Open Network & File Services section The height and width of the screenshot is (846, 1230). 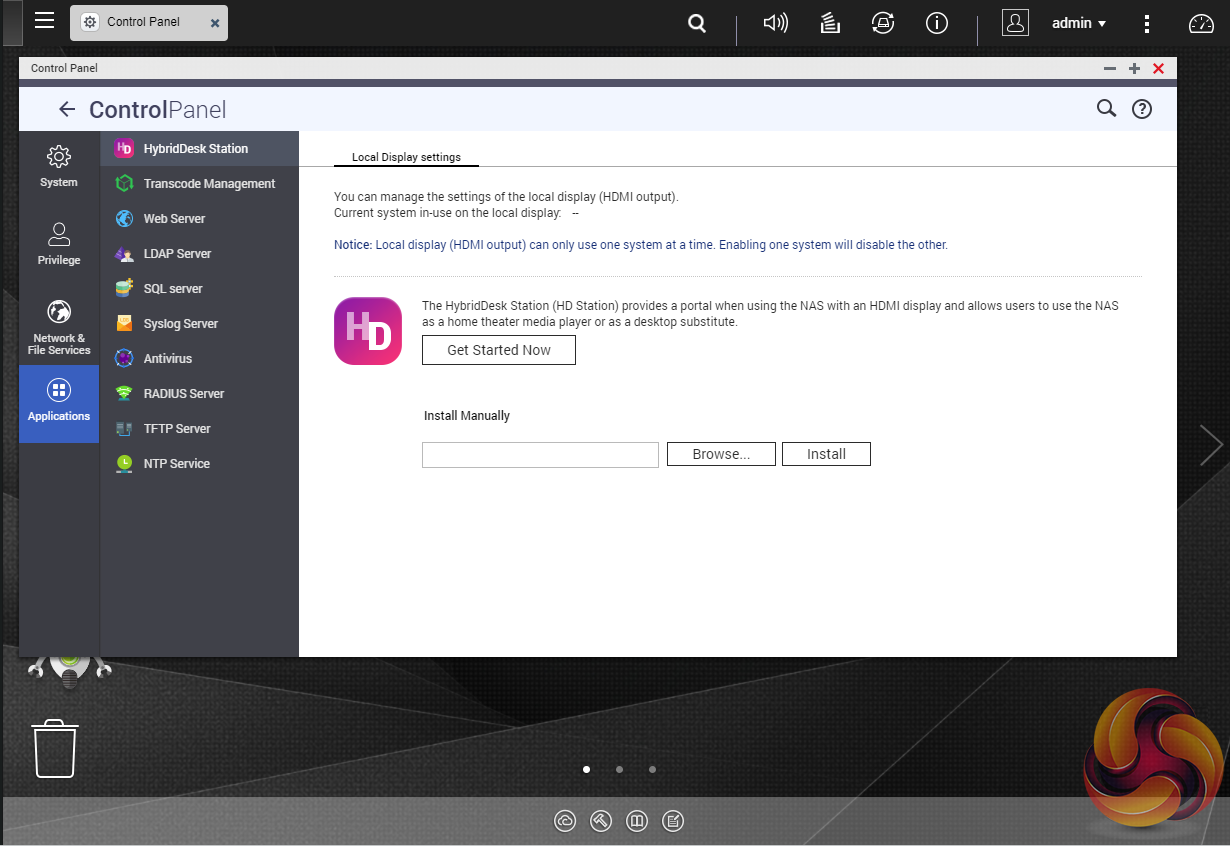[59, 326]
